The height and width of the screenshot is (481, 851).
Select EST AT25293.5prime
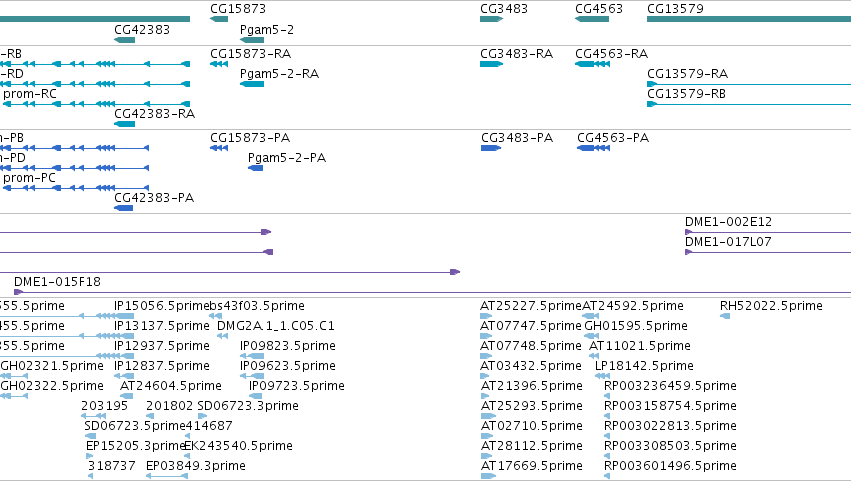click(532, 407)
